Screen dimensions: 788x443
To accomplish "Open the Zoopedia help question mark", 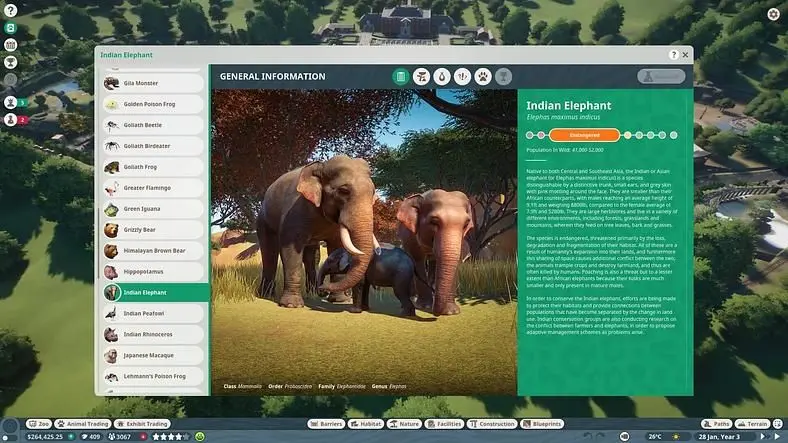I will pos(673,55).
